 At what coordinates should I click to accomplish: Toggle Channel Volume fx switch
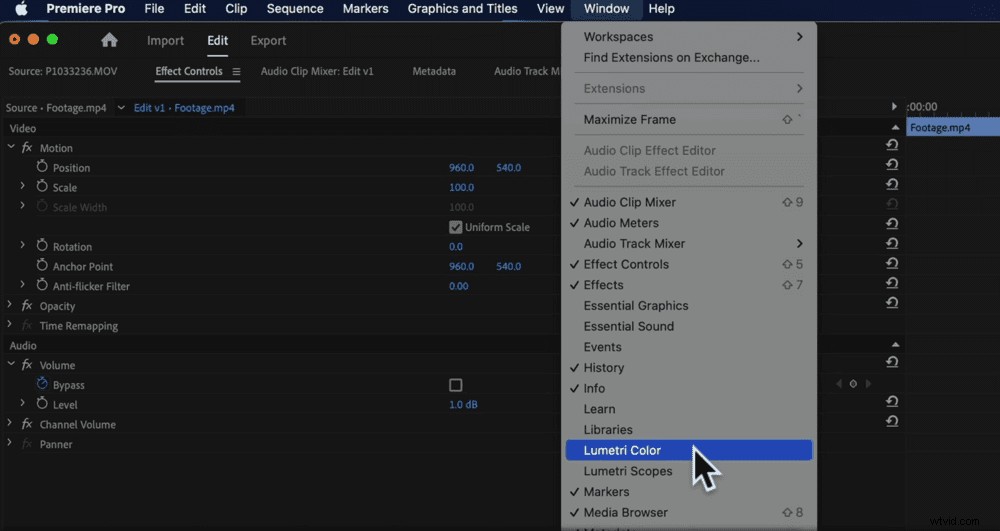tap(27, 425)
